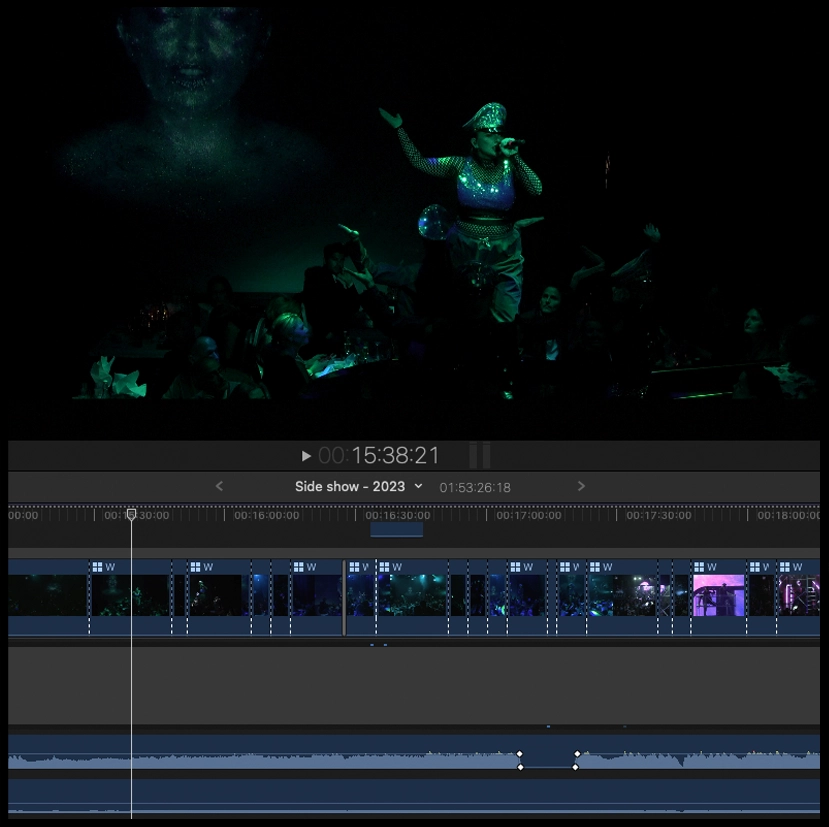The image size is (829, 827).
Task: Select the playhead handle on the ruler
Action: click(132, 514)
